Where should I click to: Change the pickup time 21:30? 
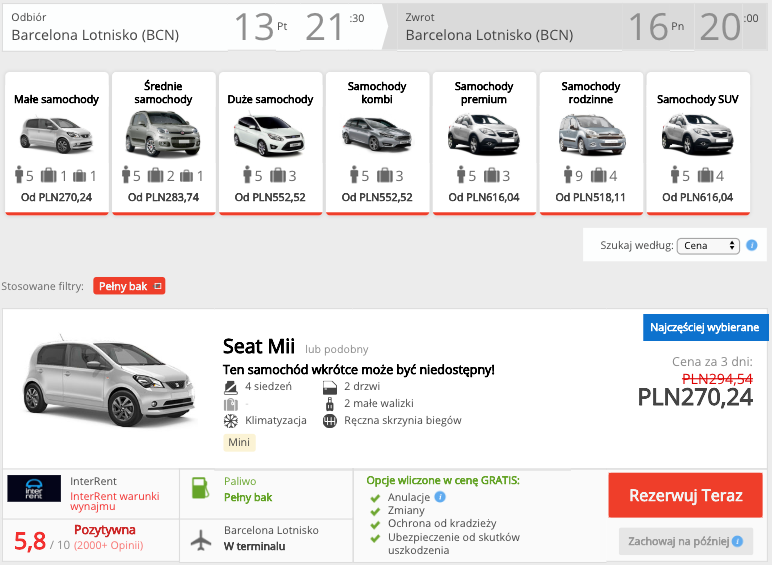(x=335, y=27)
